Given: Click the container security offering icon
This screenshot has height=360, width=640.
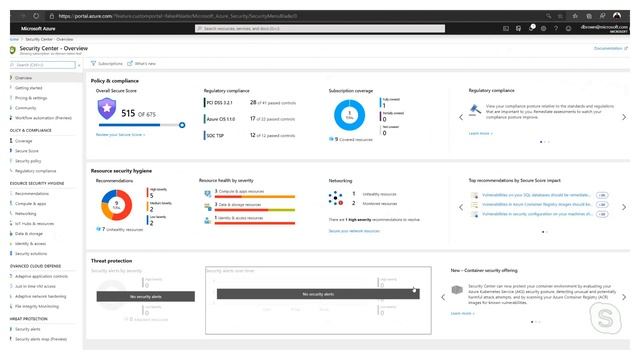Looking at the screenshot, I should pyautogui.click(x=457, y=290).
